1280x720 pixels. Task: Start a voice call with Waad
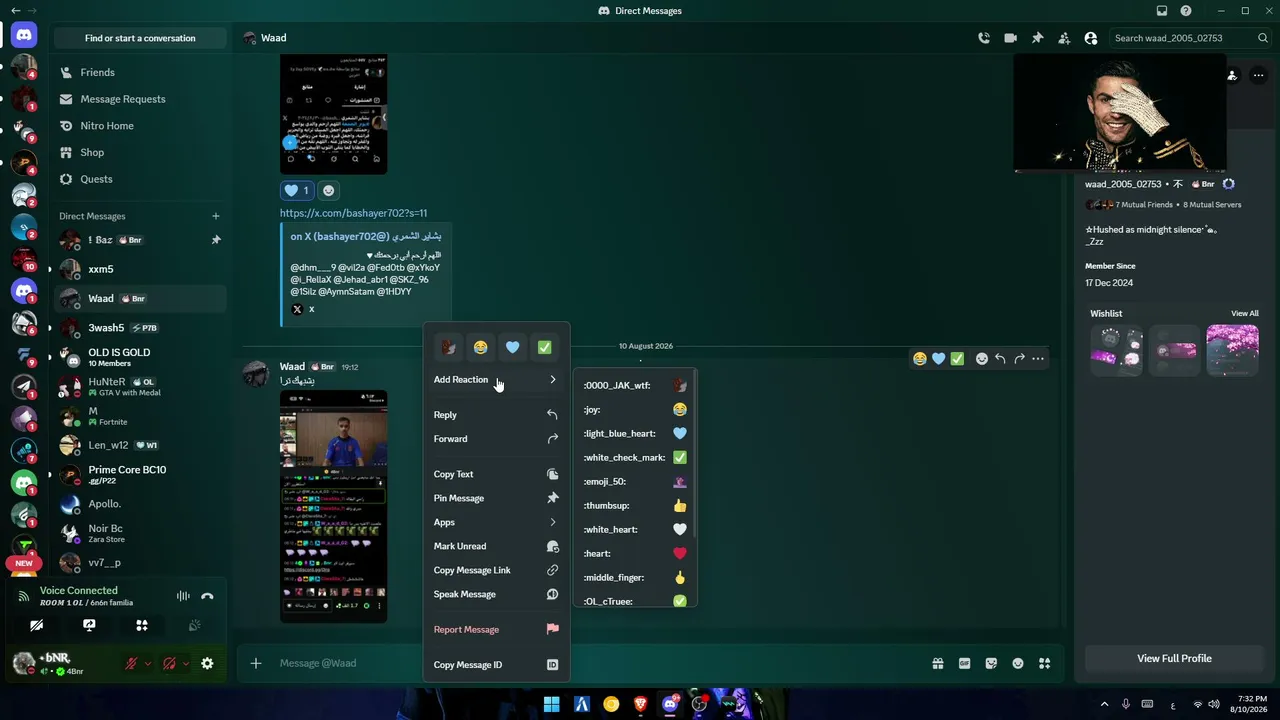point(984,38)
